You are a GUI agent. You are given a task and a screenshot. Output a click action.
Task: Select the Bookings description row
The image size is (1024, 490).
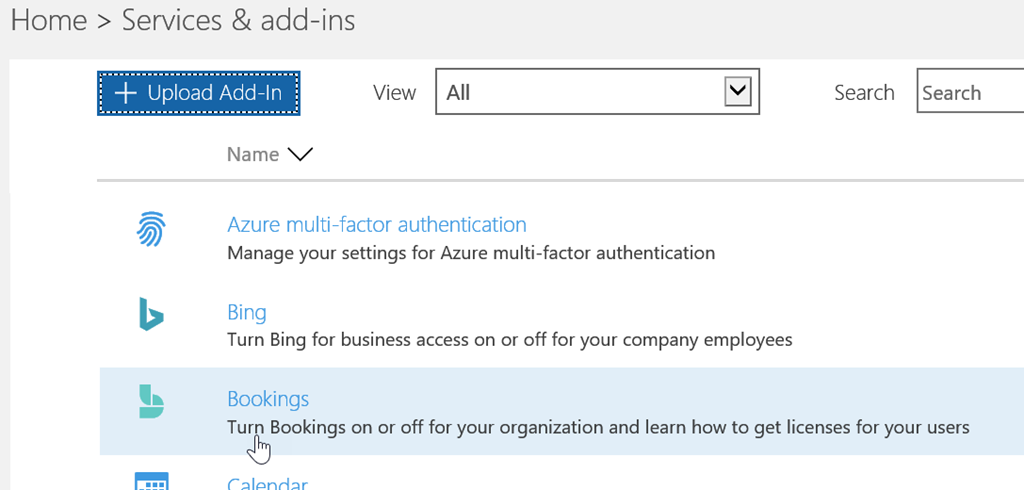click(x=598, y=428)
